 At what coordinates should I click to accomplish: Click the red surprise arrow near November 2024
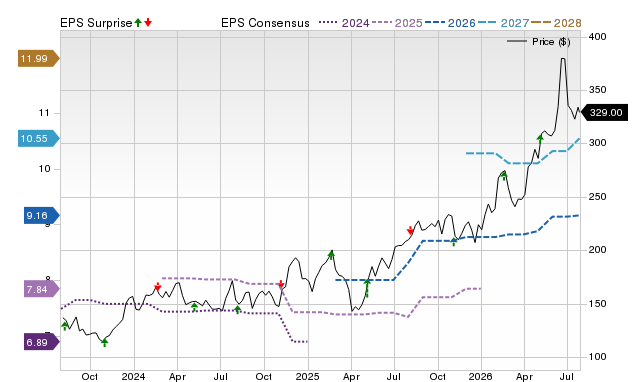pos(281,284)
